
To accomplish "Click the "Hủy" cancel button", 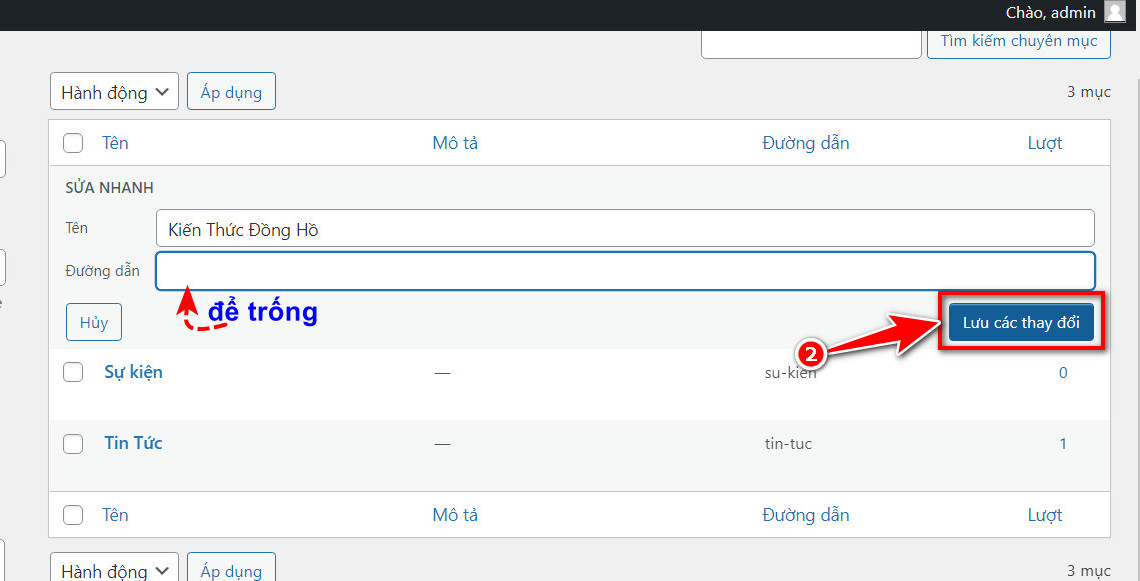I will pyautogui.click(x=94, y=322).
